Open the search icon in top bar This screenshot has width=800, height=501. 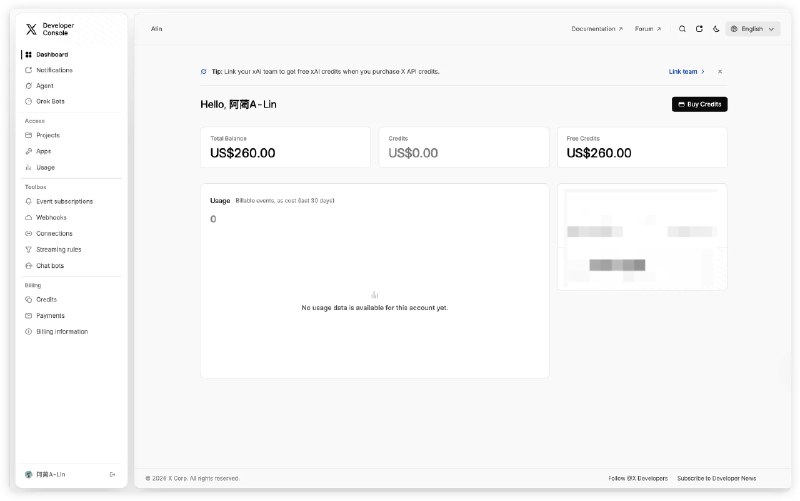coord(682,29)
